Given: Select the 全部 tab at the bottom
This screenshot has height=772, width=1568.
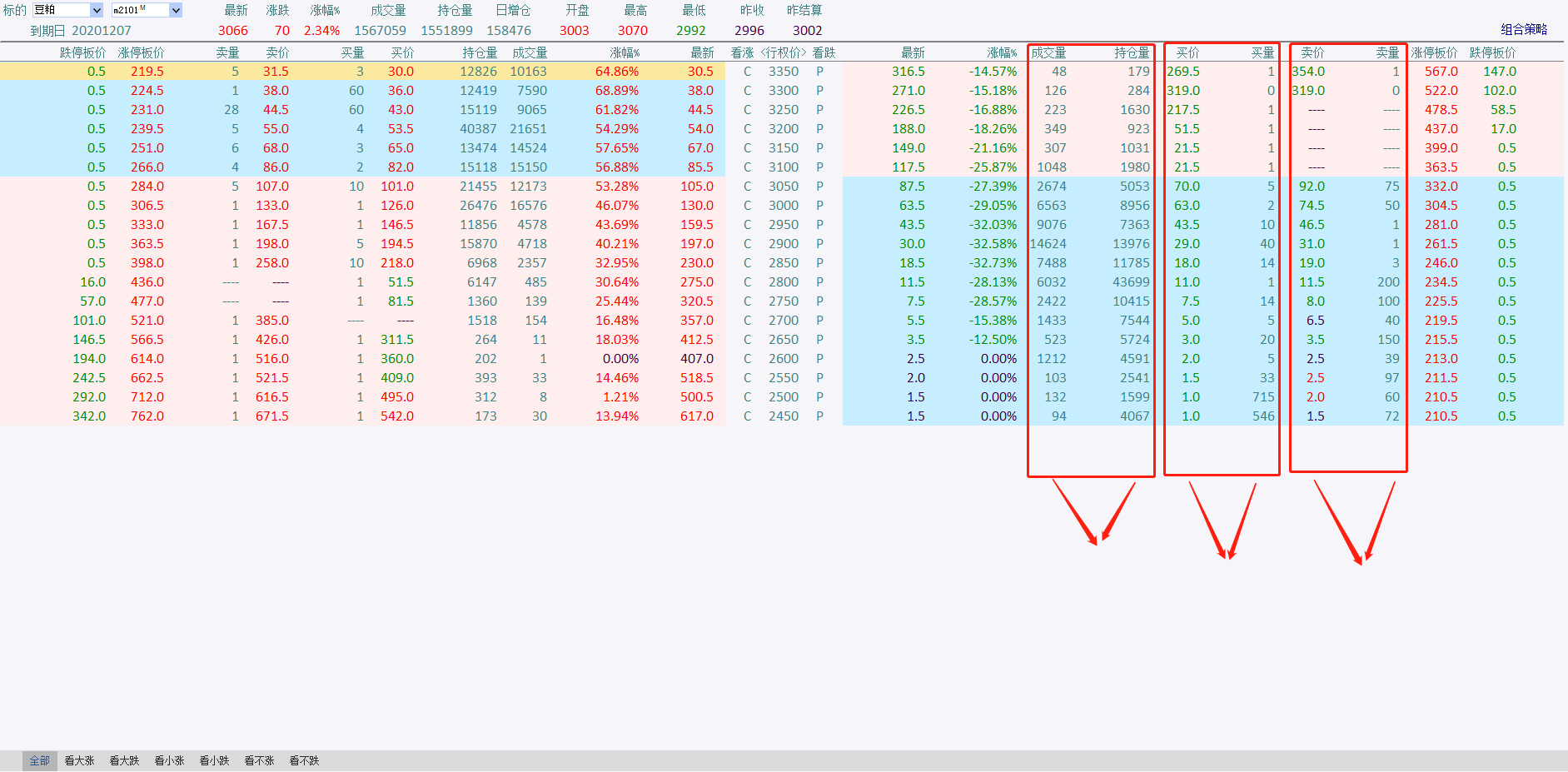Looking at the screenshot, I should pyautogui.click(x=39, y=760).
